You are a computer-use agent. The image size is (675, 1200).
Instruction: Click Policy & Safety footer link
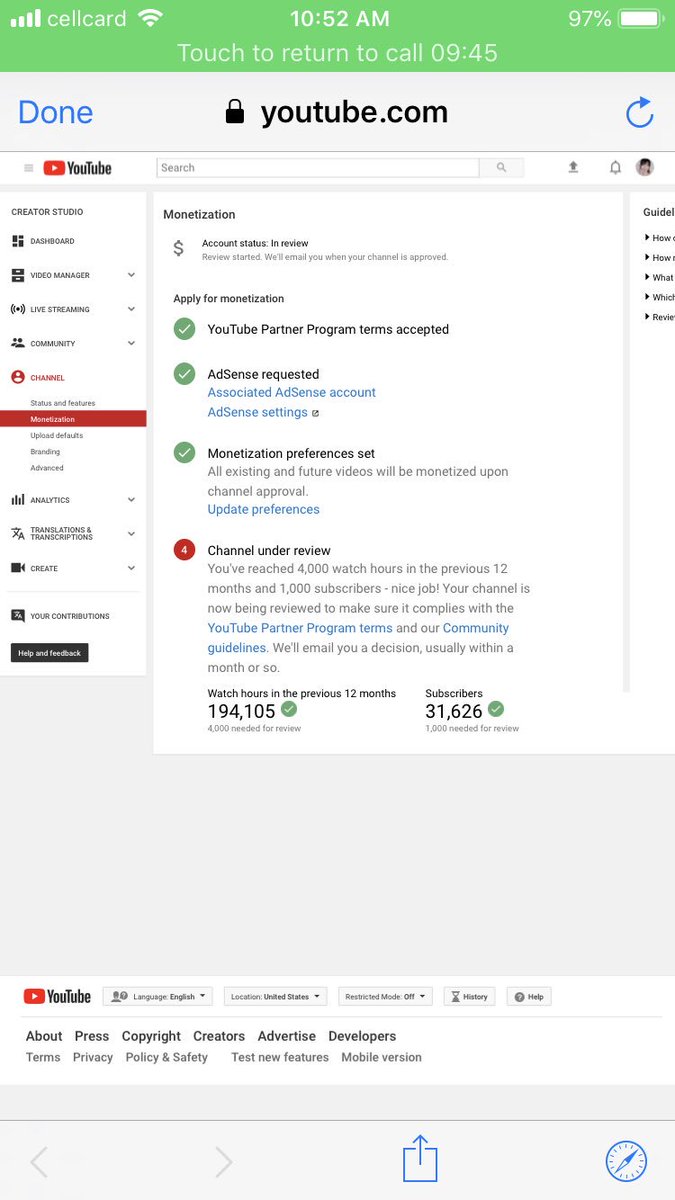[167, 1057]
